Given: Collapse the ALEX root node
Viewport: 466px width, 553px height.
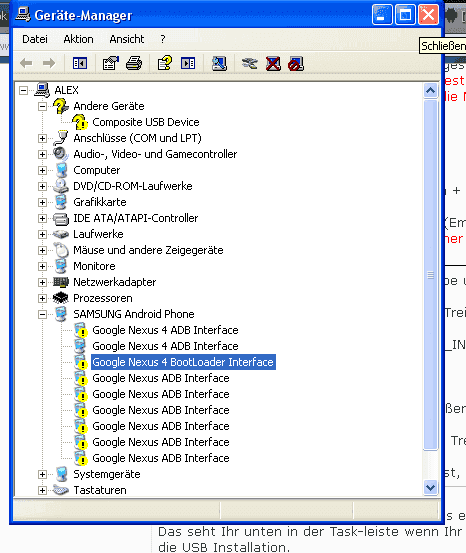Looking at the screenshot, I should pos(23,90).
